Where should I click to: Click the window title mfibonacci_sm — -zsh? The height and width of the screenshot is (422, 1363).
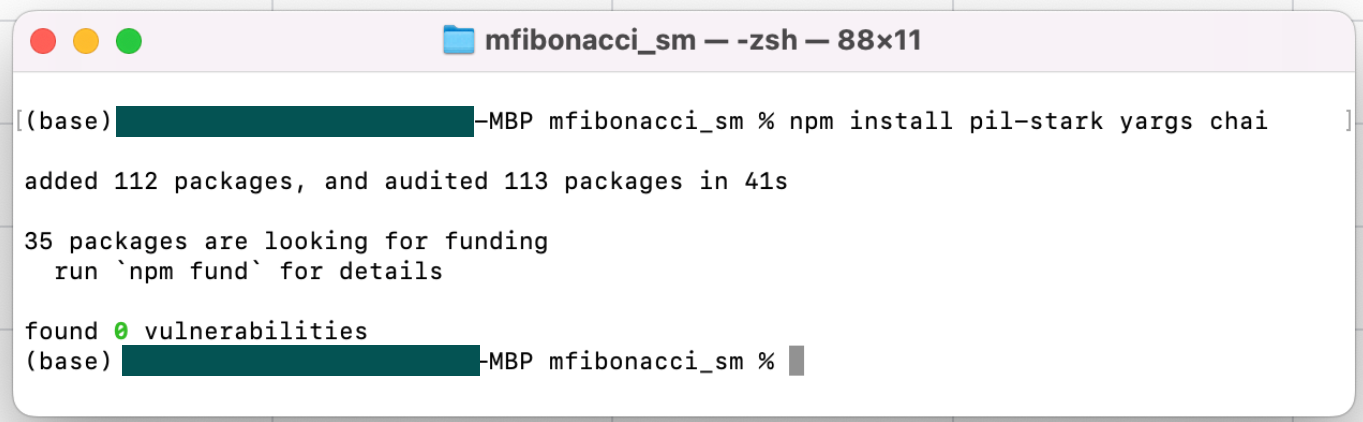click(x=700, y=41)
